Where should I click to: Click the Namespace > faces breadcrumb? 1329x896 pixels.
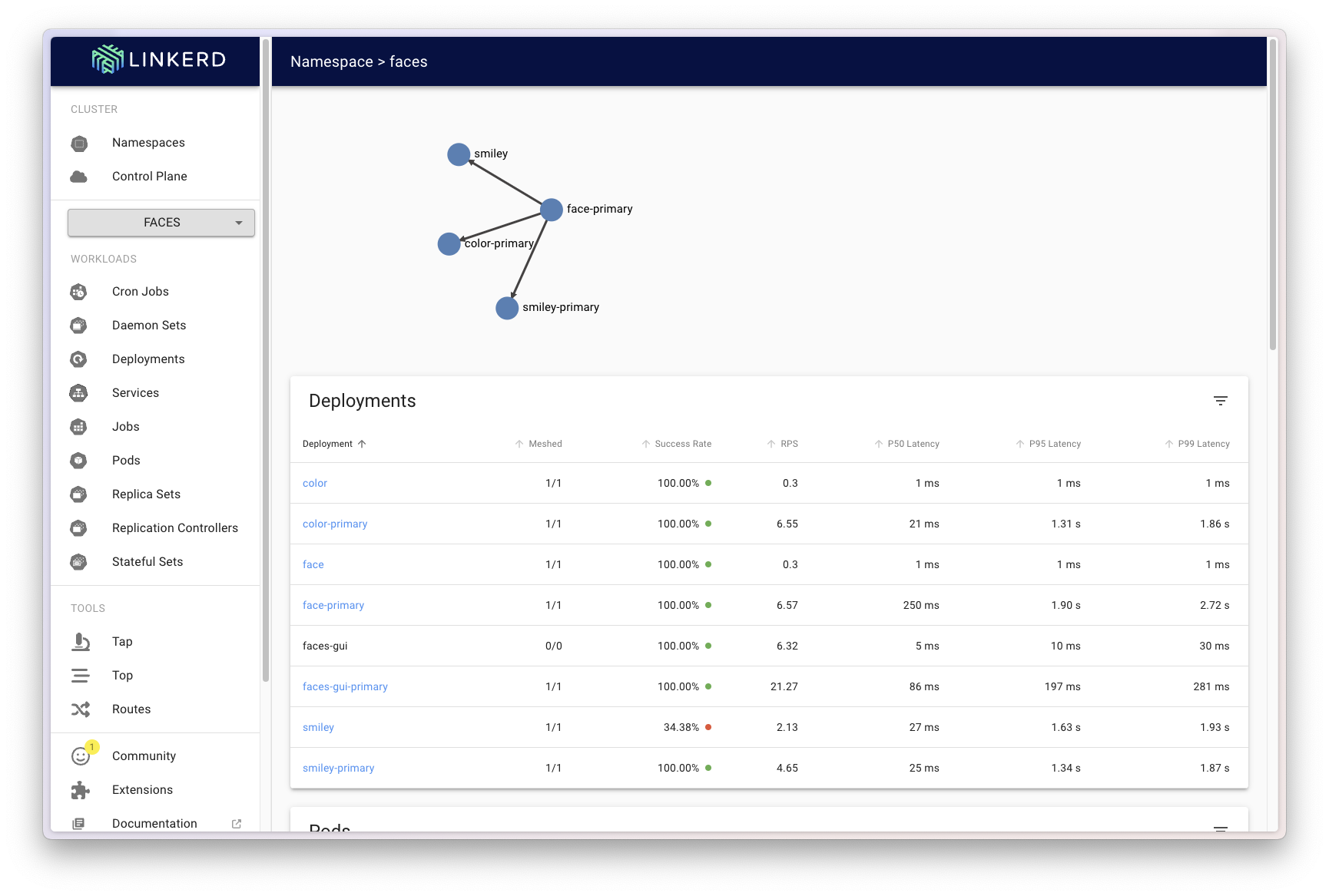tap(359, 61)
